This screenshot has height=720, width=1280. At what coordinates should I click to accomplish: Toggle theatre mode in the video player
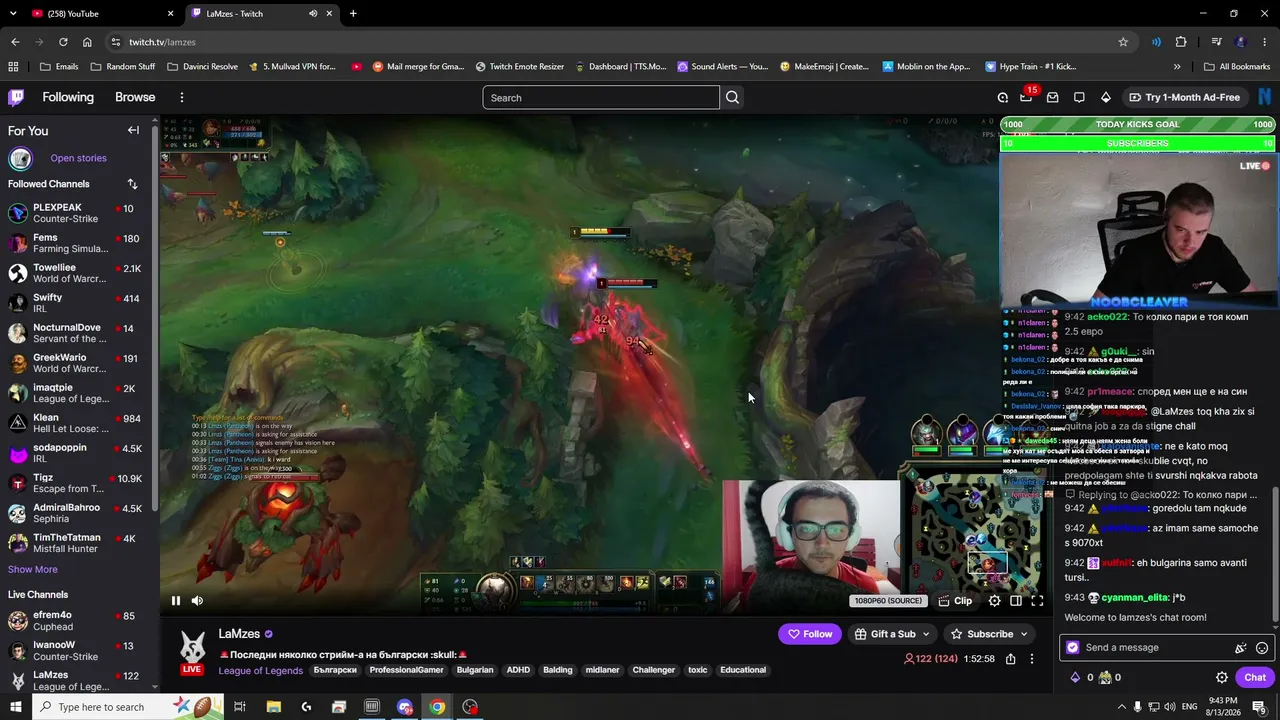pos(1016,601)
